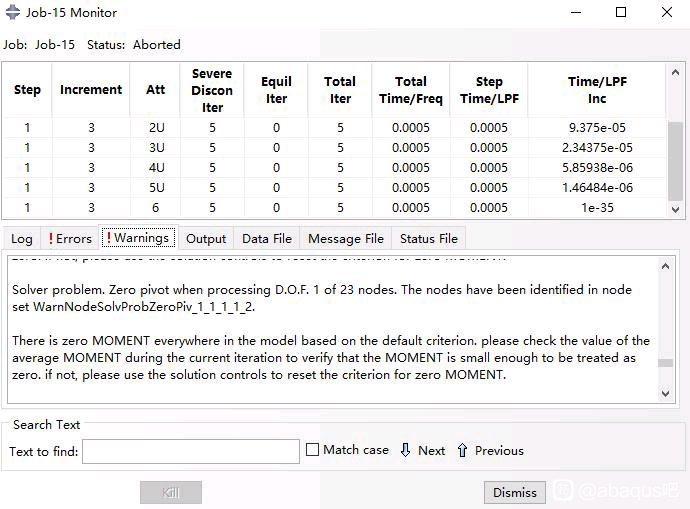Image resolution: width=690 pixels, height=509 pixels.
Task: Open the Status File tab
Action: click(429, 239)
